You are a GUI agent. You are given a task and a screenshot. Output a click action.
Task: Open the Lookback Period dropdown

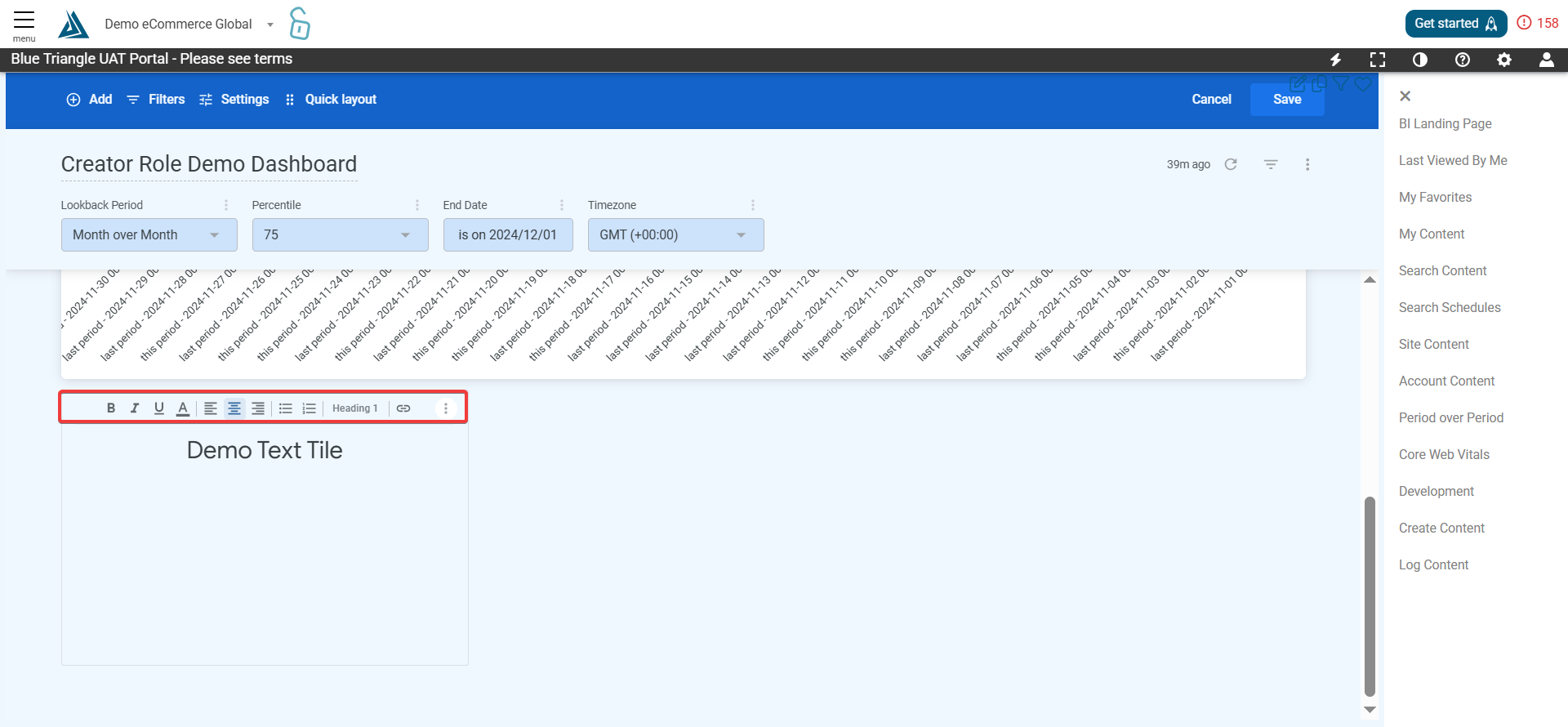[149, 235]
